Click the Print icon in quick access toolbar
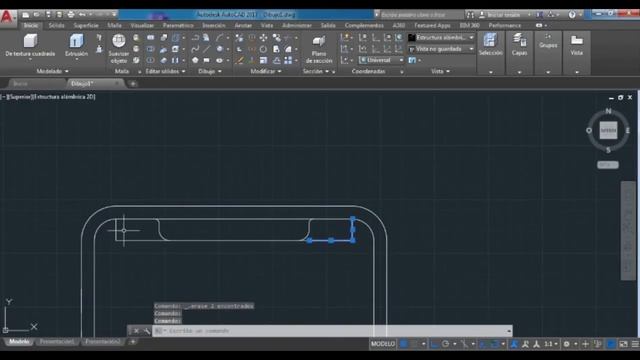This screenshot has height=360, width=640. coord(71,15)
